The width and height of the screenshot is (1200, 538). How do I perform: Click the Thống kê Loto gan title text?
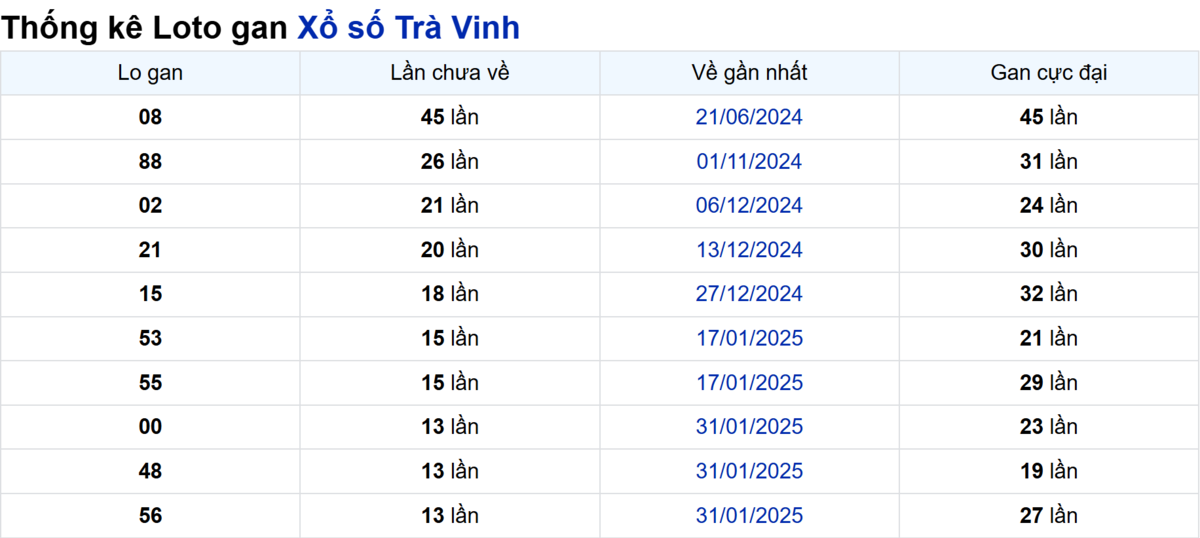click(146, 28)
